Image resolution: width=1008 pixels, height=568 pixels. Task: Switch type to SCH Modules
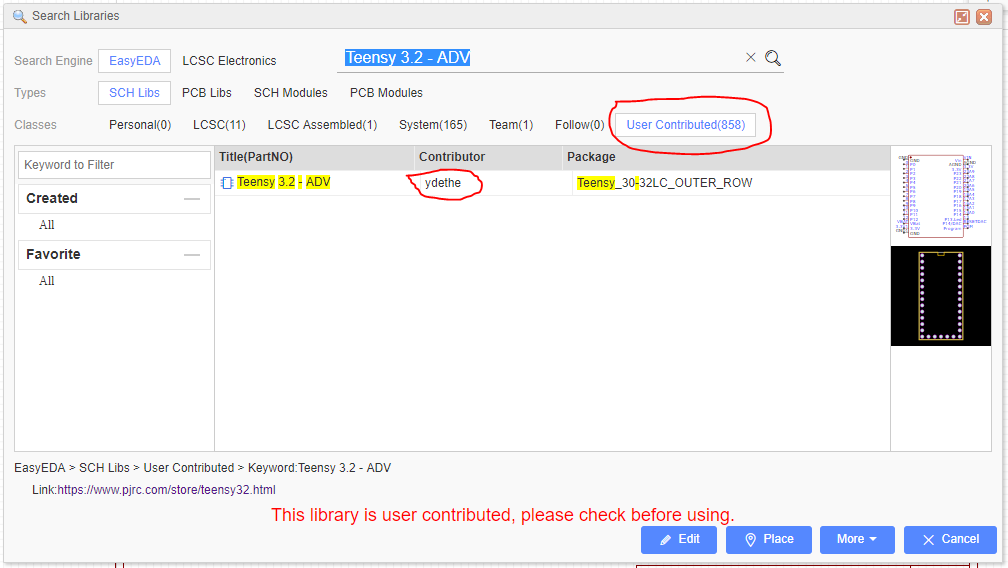click(291, 93)
